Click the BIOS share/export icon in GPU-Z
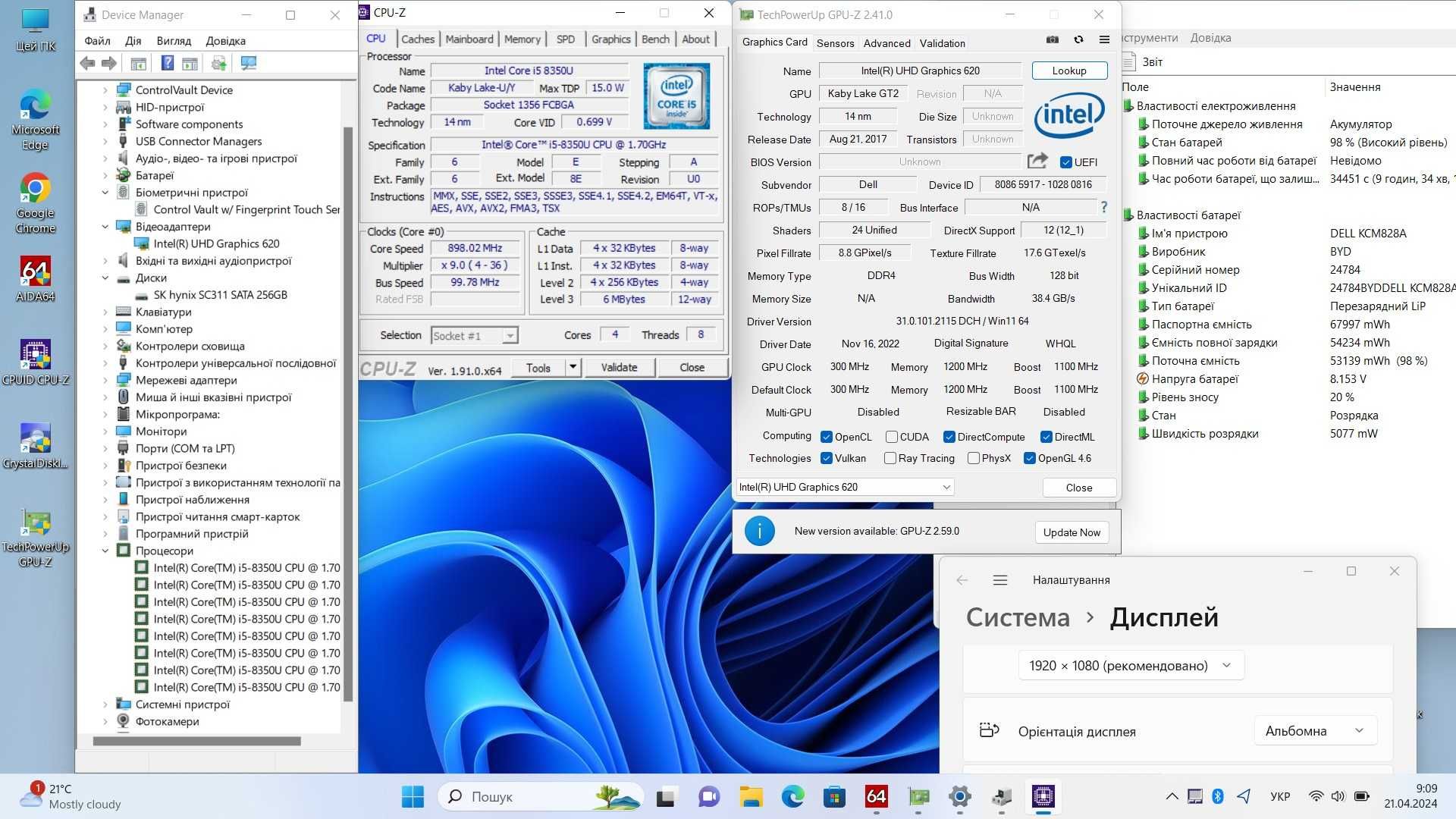This screenshot has height=819, width=1456. 1037,161
